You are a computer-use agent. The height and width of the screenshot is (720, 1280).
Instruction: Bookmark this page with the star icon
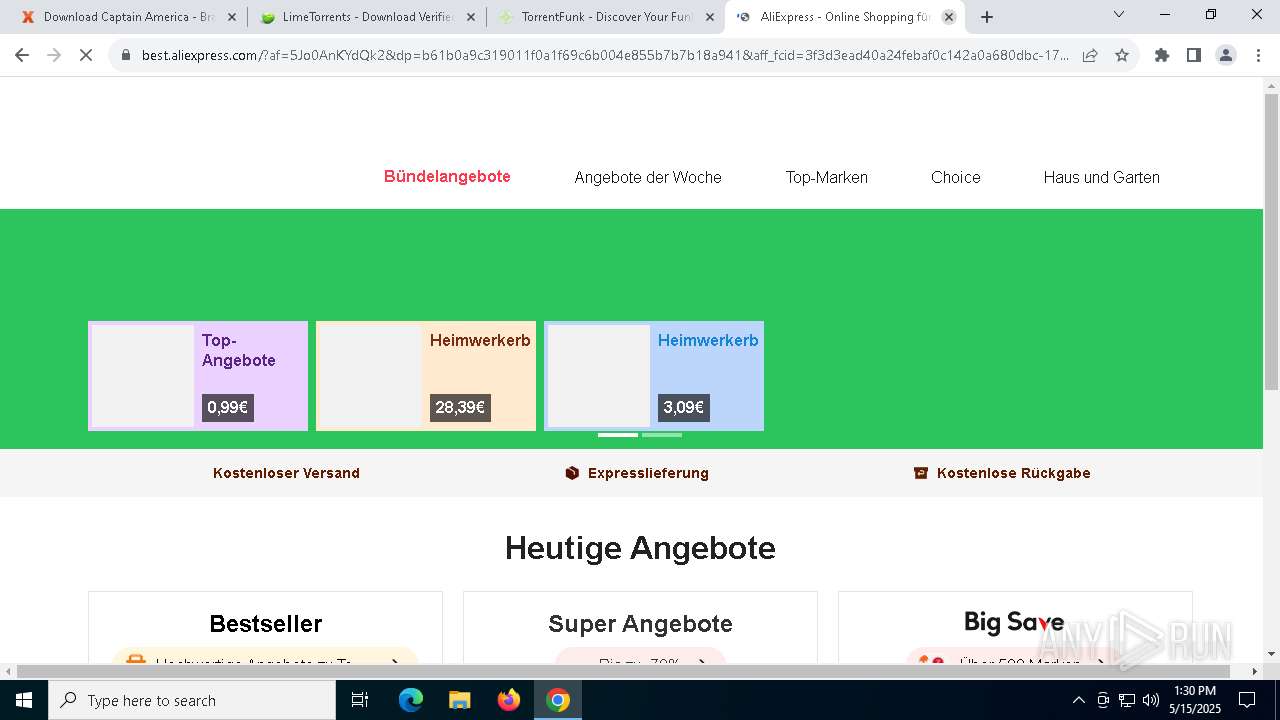pos(1122,55)
